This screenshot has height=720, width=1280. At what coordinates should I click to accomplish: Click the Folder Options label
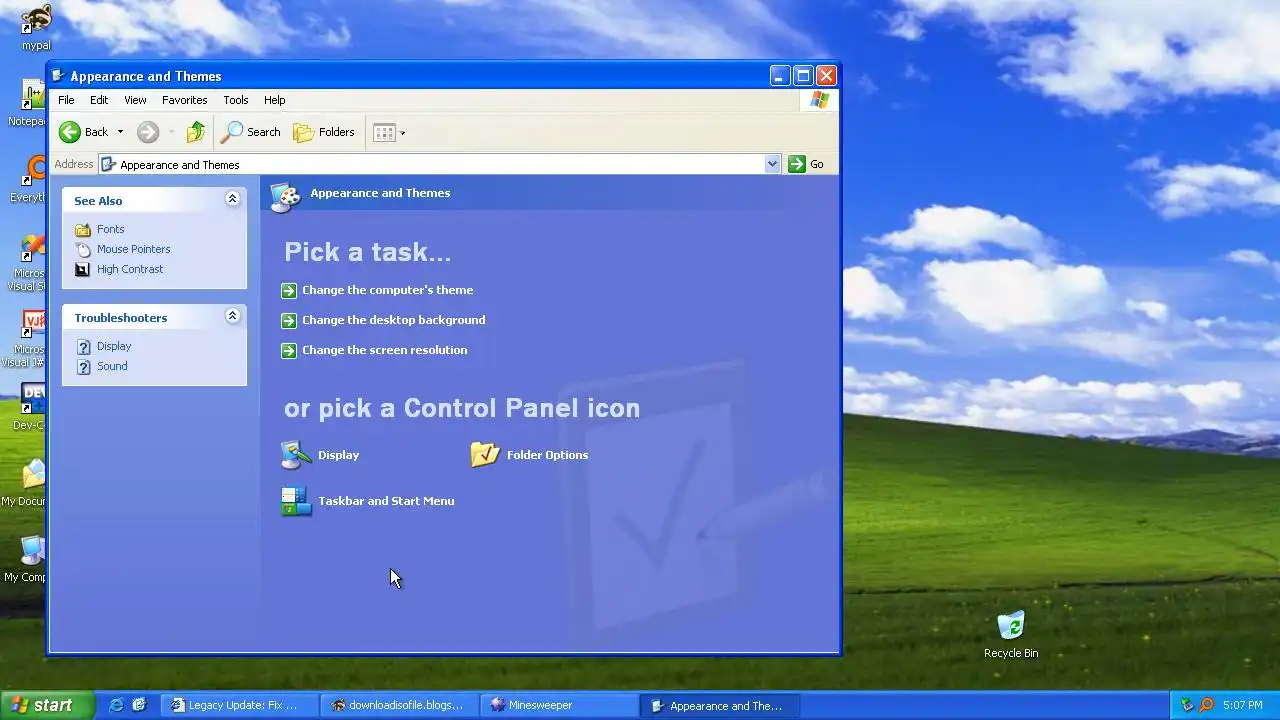tap(547, 455)
